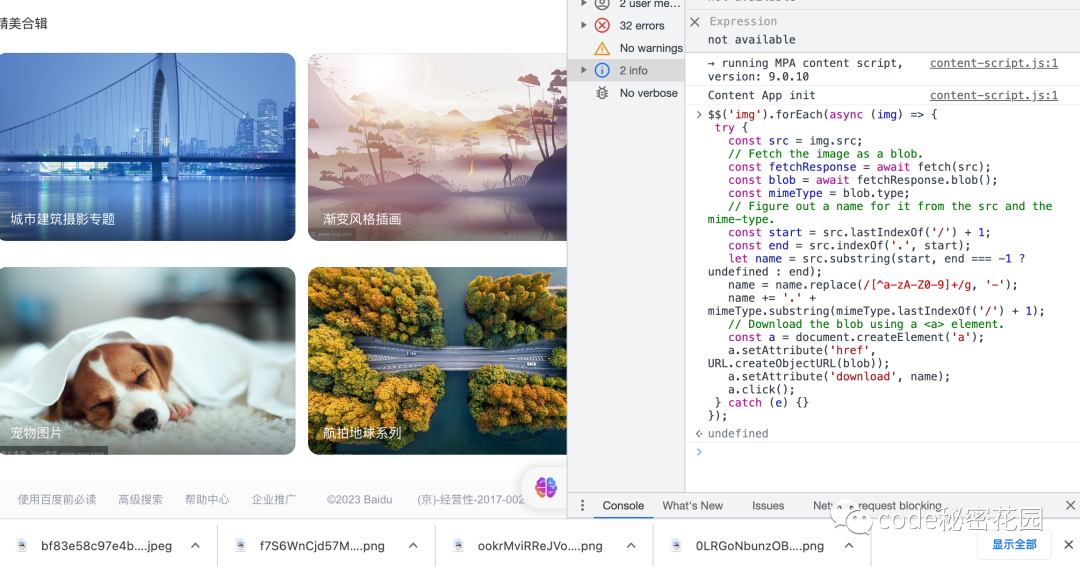Image resolution: width=1080 pixels, height=567 pixels.
Task: Open DevTools drawer three-dot menu
Action: [x=582, y=506]
